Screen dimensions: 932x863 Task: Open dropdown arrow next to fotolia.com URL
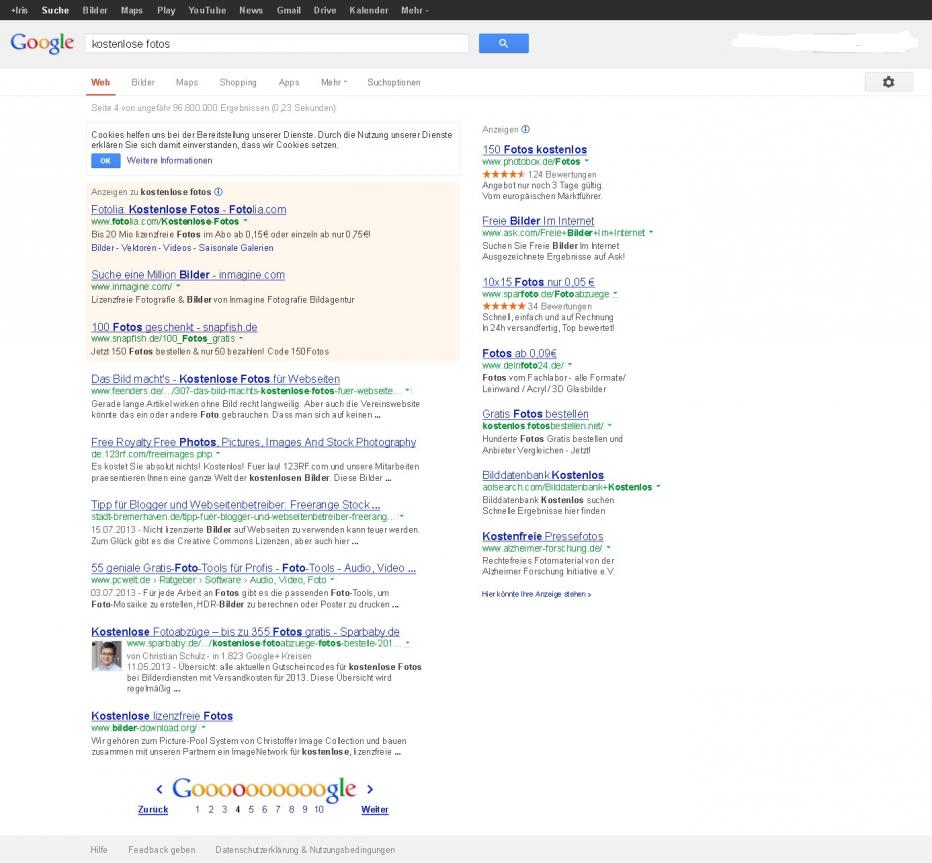coord(245,221)
